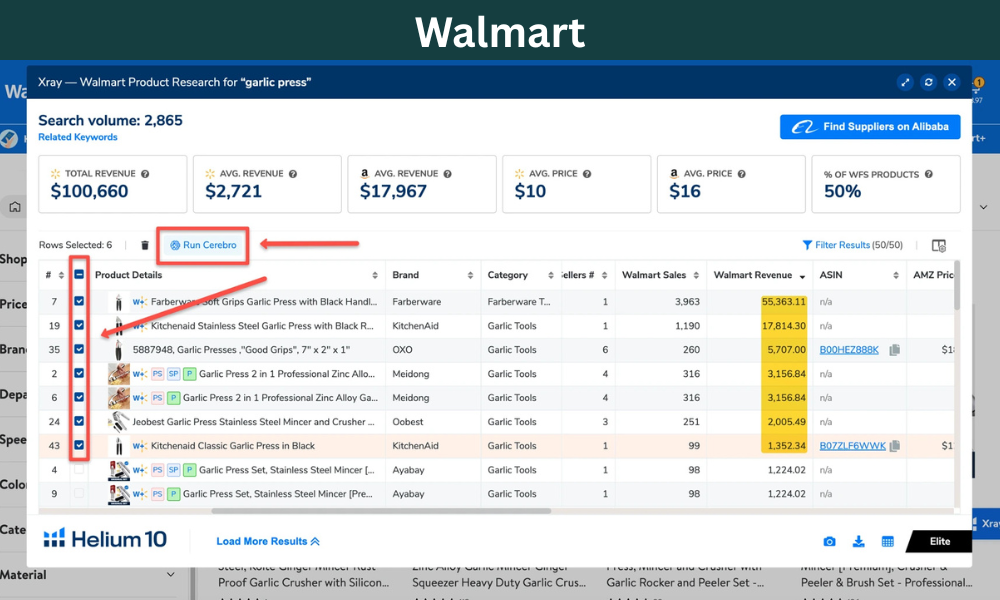Image resolution: width=1000 pixels, height=600 pixels.
Task: Open ASIN link B07ZLF6WWK
Action: (853, 446)
